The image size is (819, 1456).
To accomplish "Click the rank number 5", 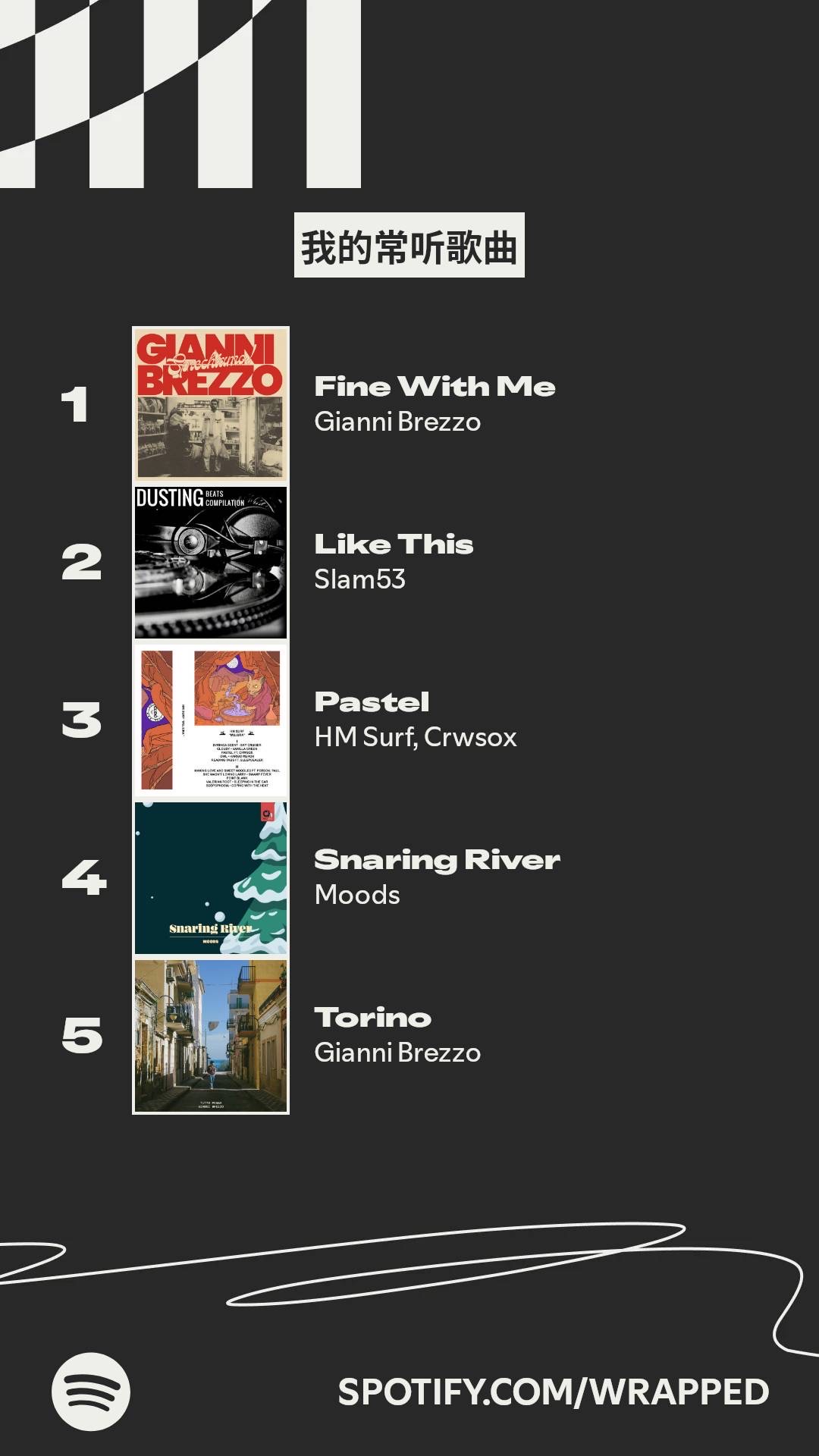I will (x=82, y=1036).
